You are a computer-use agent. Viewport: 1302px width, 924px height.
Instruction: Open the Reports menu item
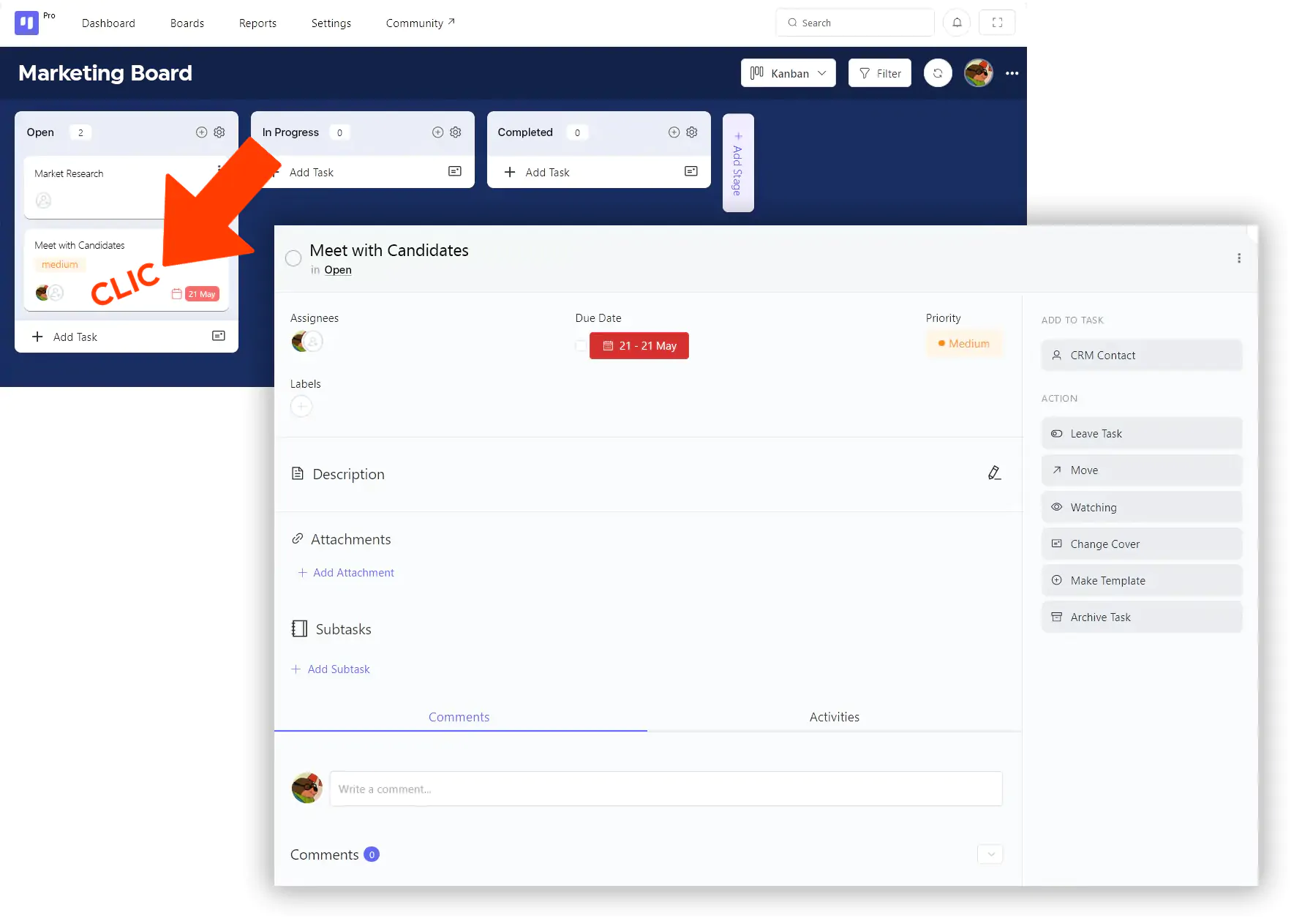pos(257,23)
